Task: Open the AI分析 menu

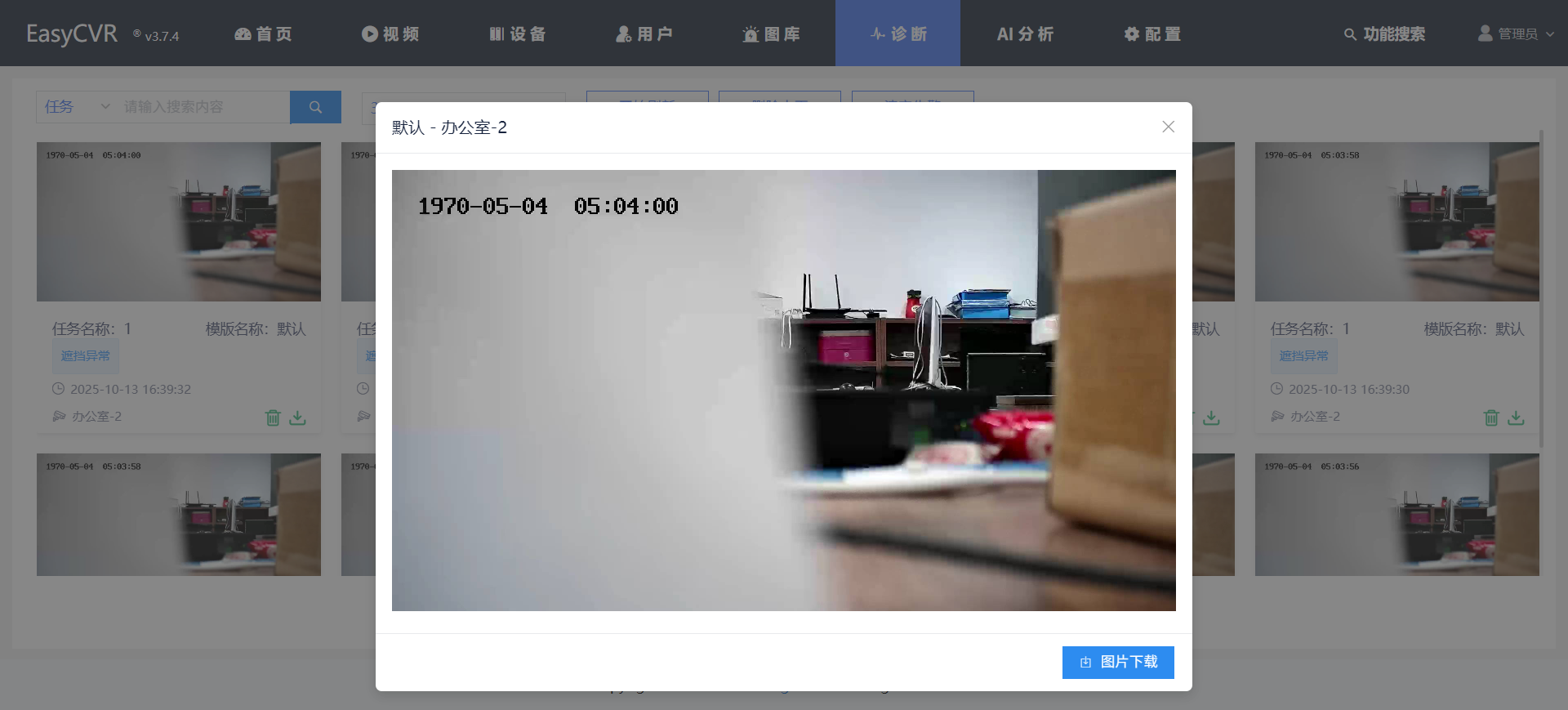Action: click(1025, 34)
